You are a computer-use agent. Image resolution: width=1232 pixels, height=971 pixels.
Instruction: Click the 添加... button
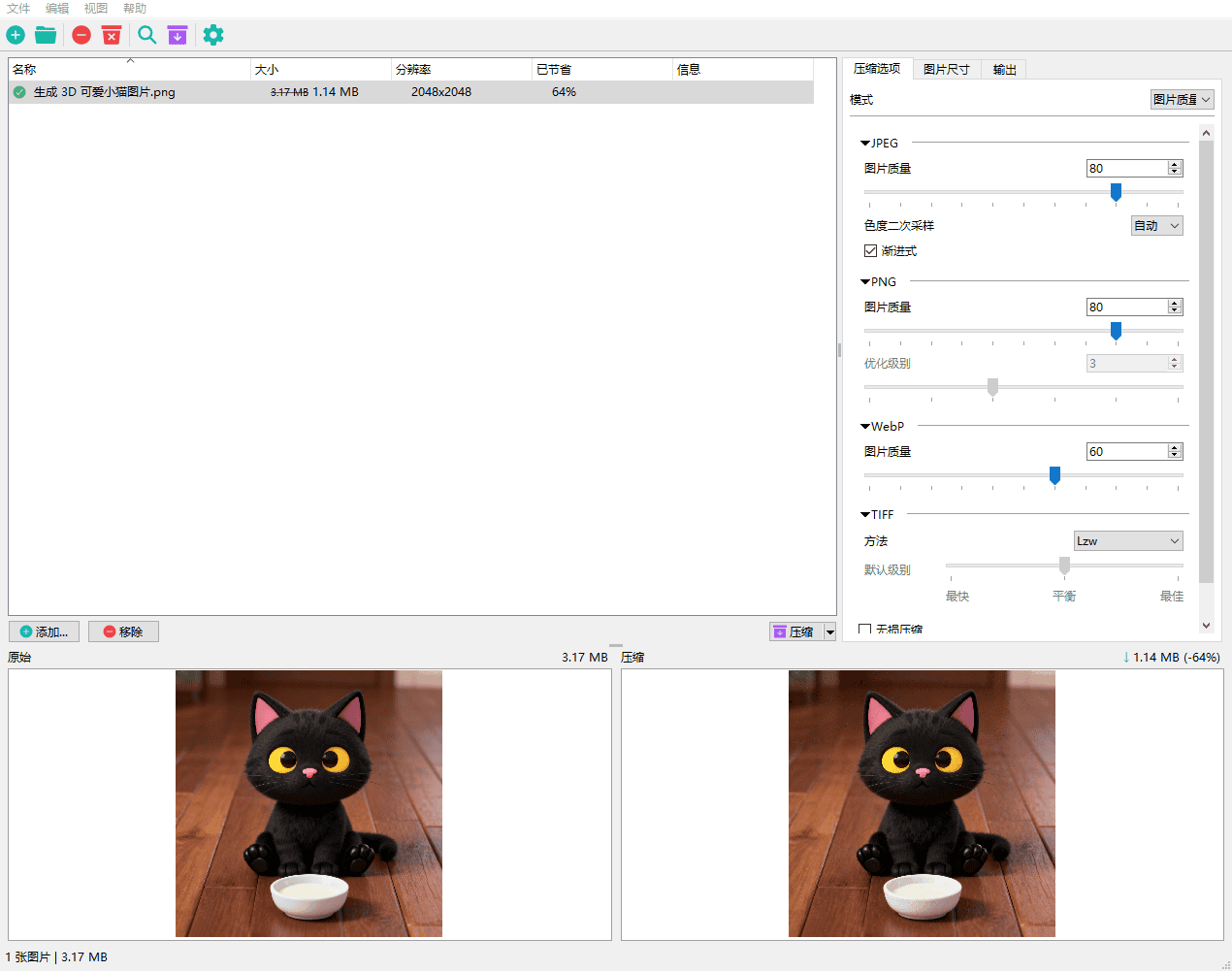coord(45,631)
